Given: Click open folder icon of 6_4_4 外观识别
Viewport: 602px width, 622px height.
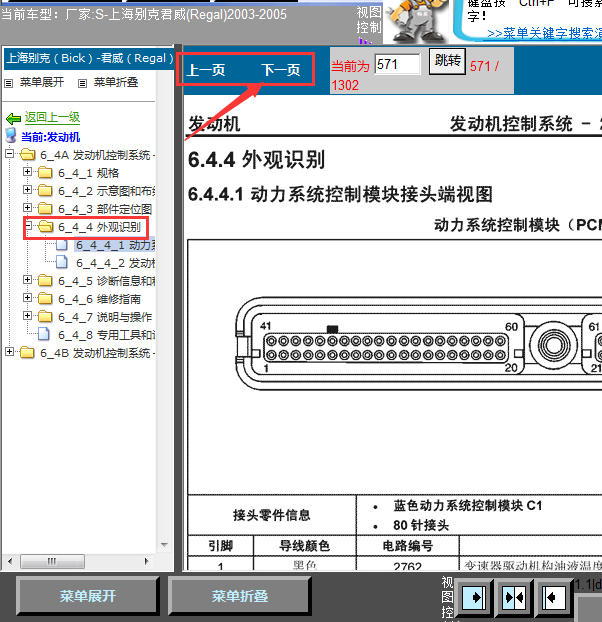Looking at the screenshot, I should point(45,227).
